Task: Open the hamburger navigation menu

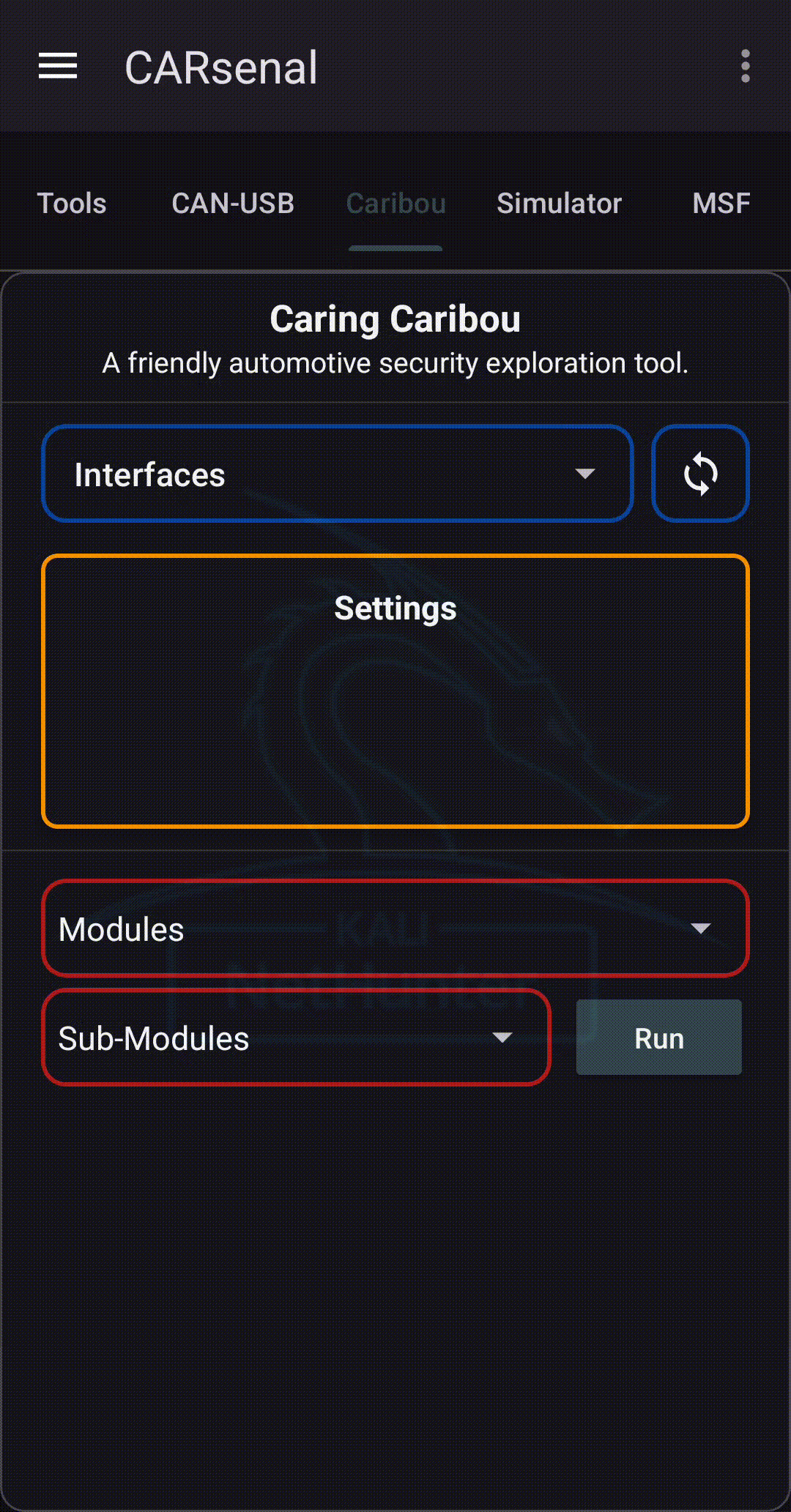Action: 58,67
